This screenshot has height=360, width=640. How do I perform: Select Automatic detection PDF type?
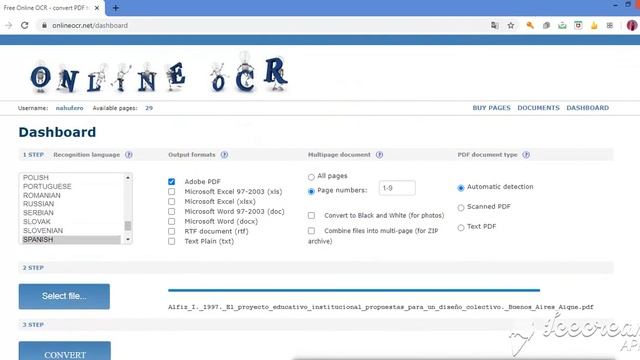461,188
